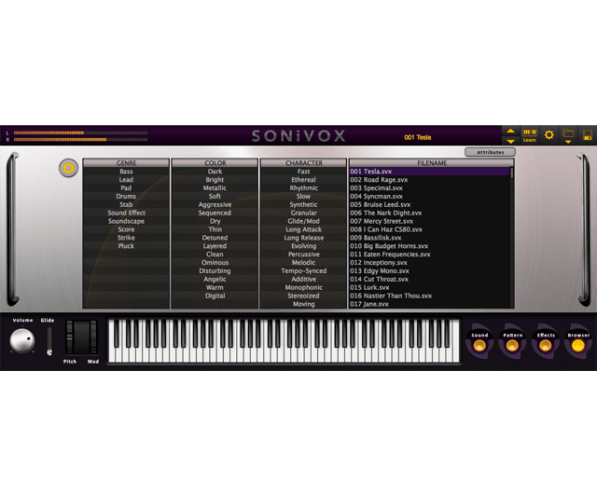Click the filename list scrollbar
Image resolution: width=597 pixels, height=497 pixels.
(512, 237)
